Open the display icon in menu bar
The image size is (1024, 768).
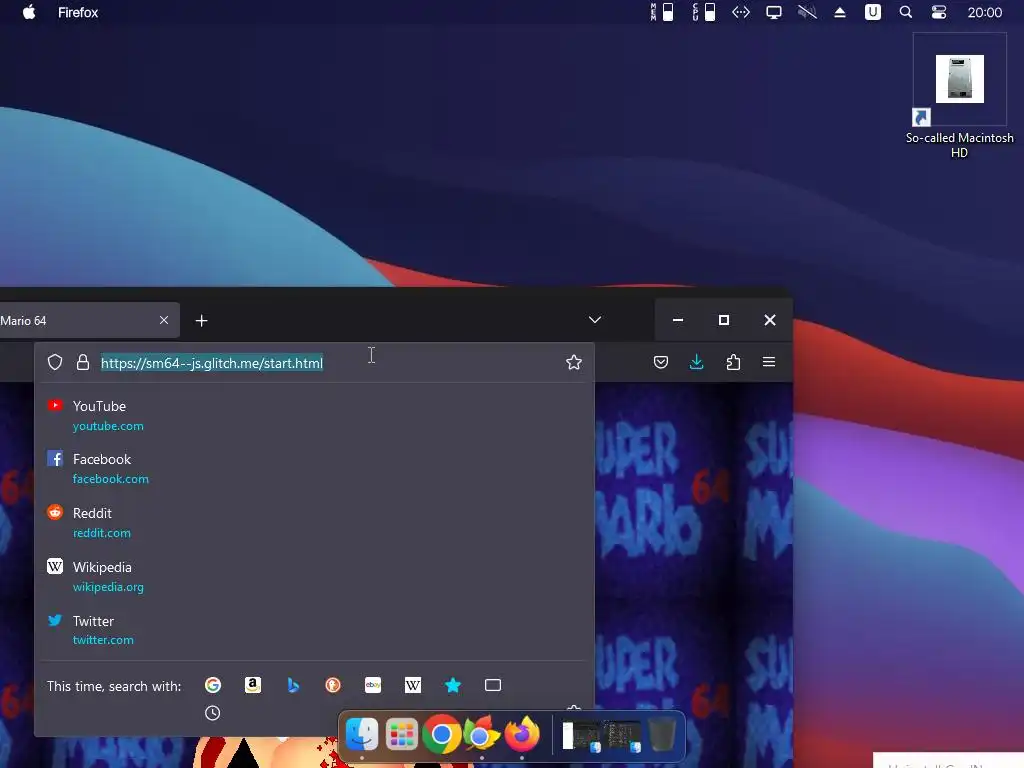(773, 12)
